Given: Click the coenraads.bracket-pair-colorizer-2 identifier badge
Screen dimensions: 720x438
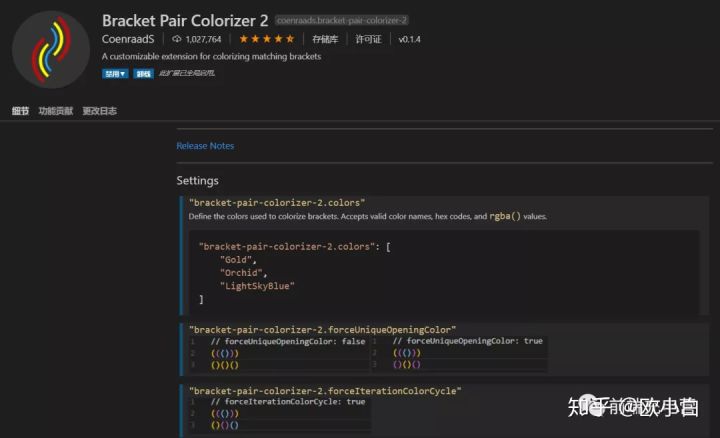Looking at the screenshot, I should click(342, 20).
